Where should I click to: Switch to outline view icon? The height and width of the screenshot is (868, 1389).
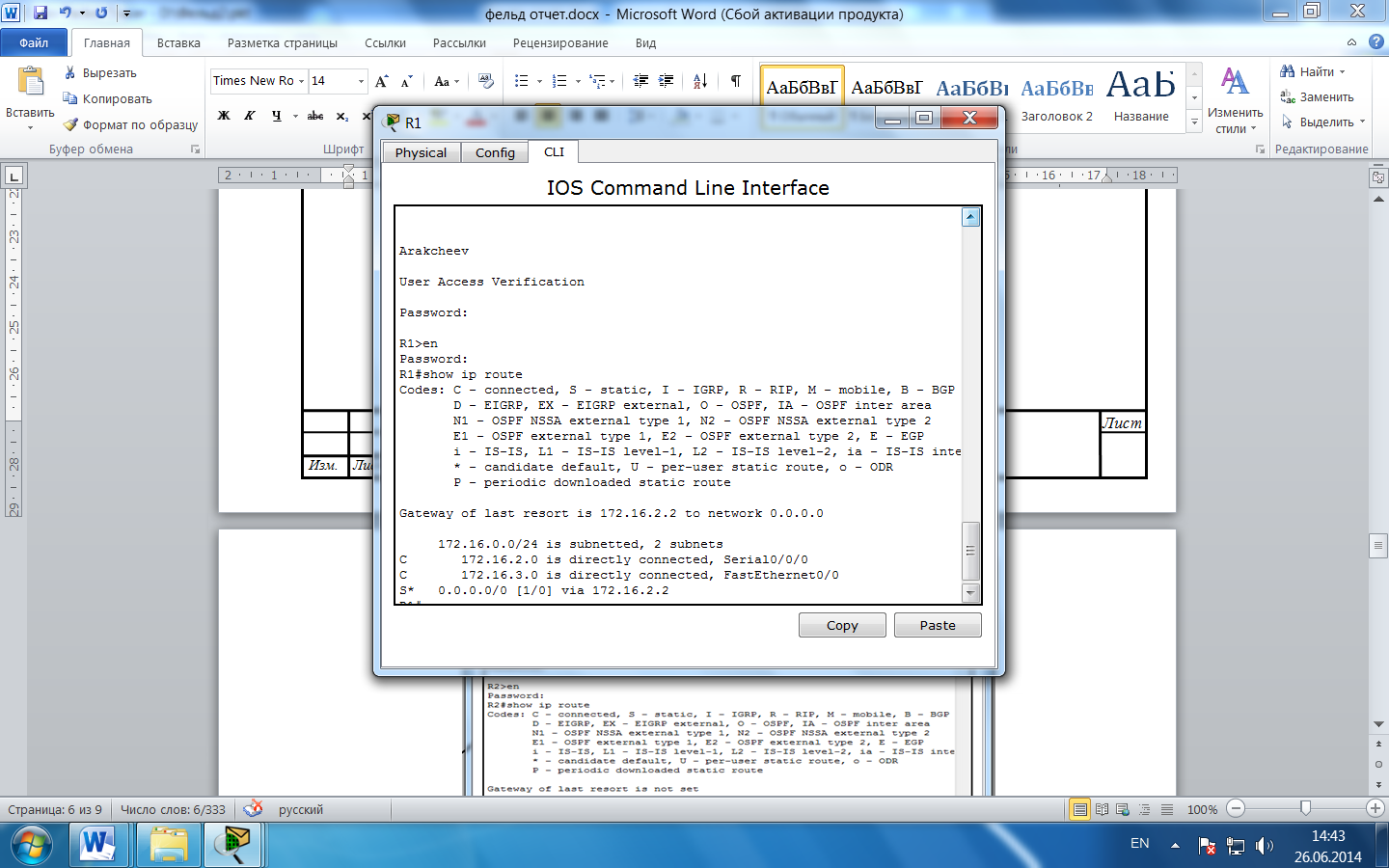pos(1145,809)
